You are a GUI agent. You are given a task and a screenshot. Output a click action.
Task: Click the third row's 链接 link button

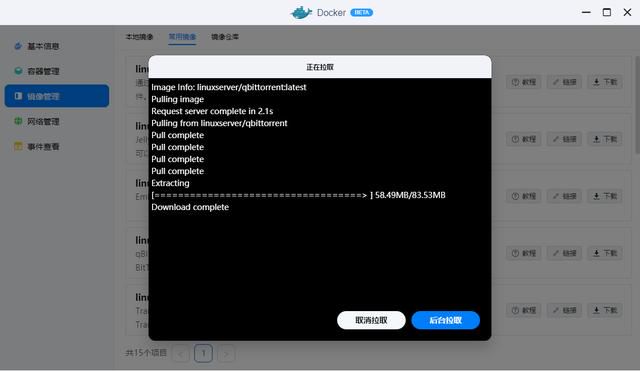(564, 196)
